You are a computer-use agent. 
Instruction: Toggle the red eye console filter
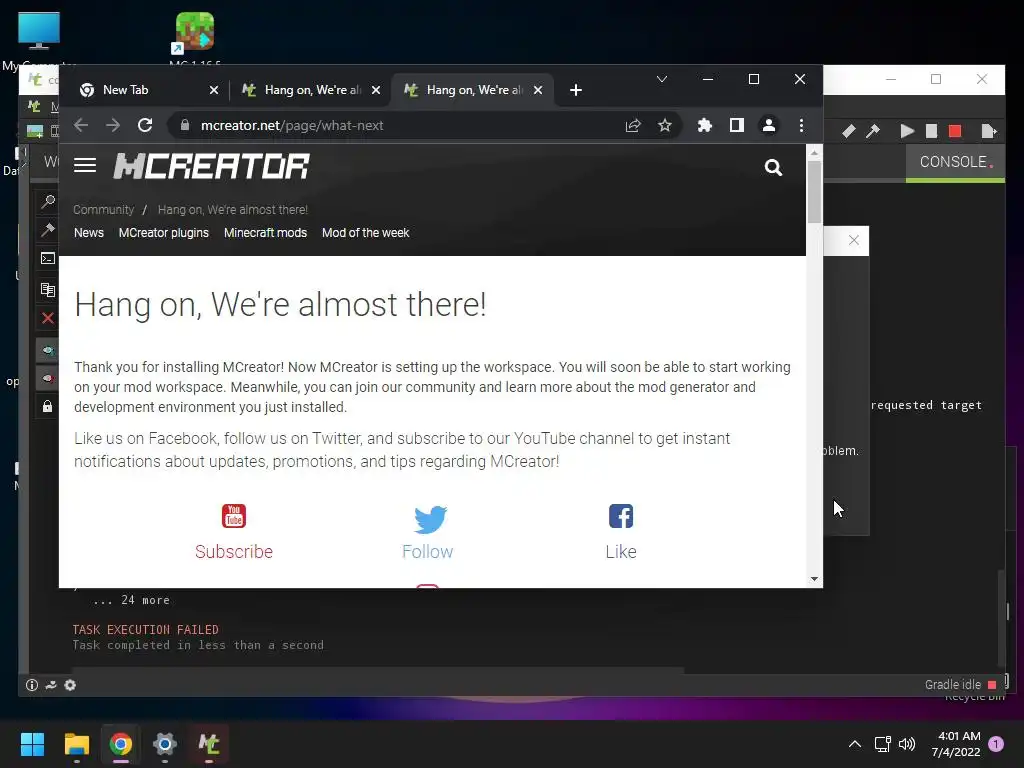(x=48, y=378)
